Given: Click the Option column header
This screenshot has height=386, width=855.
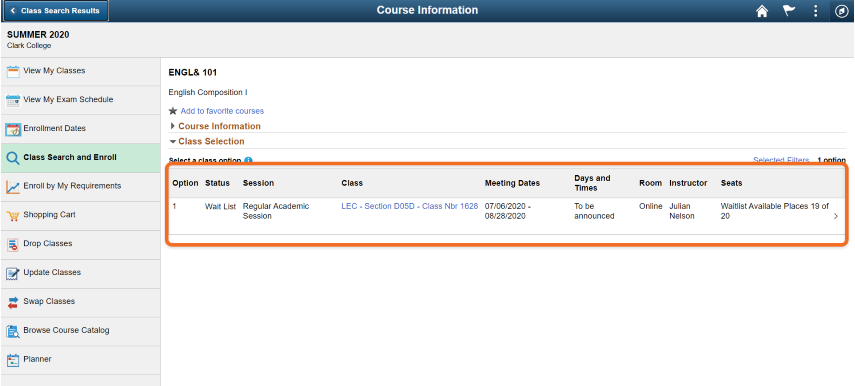Looking at the screenshot, I should point(185,183).
